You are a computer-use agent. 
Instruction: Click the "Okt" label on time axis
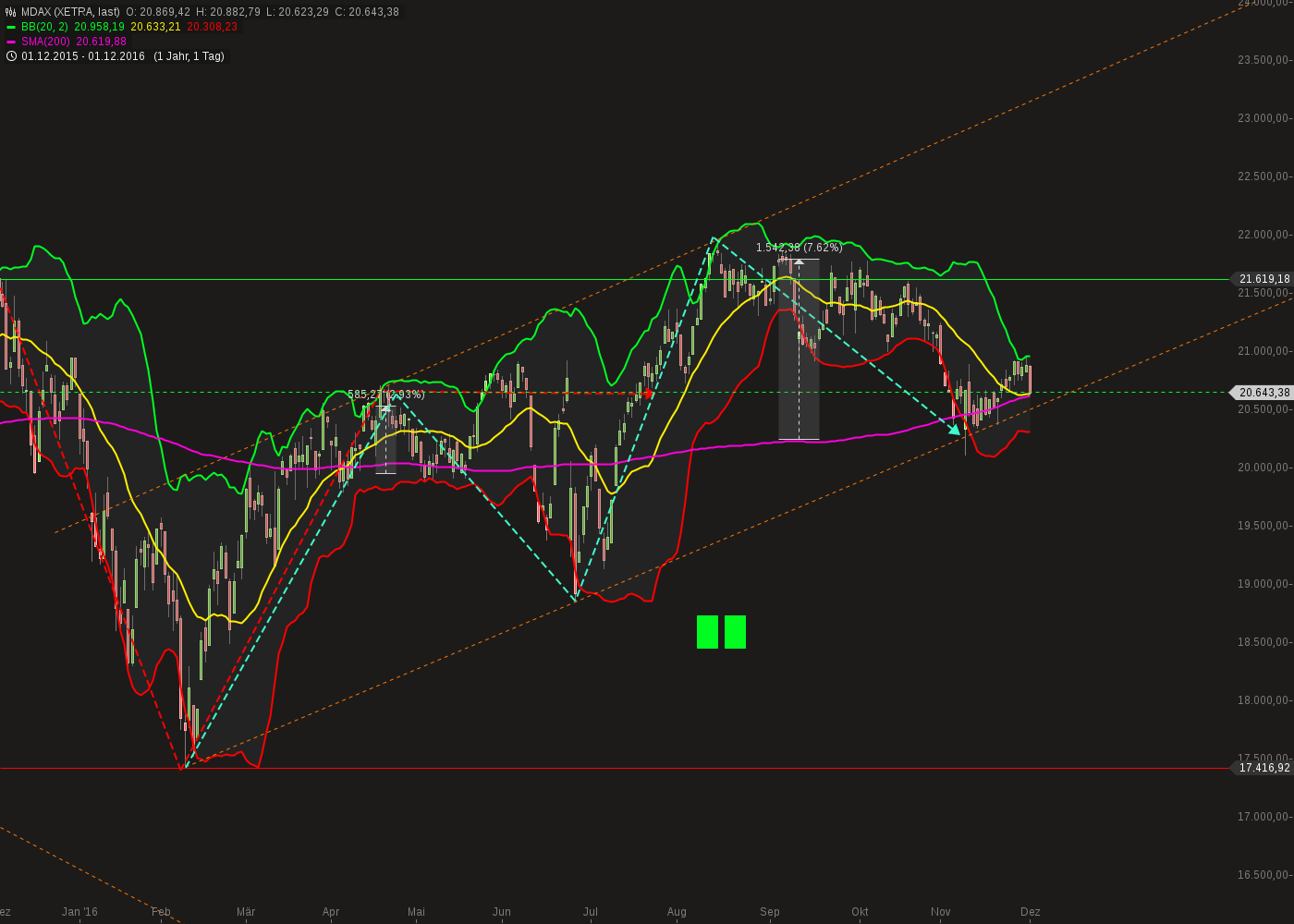pyautogui.click(x=860, y=912)
